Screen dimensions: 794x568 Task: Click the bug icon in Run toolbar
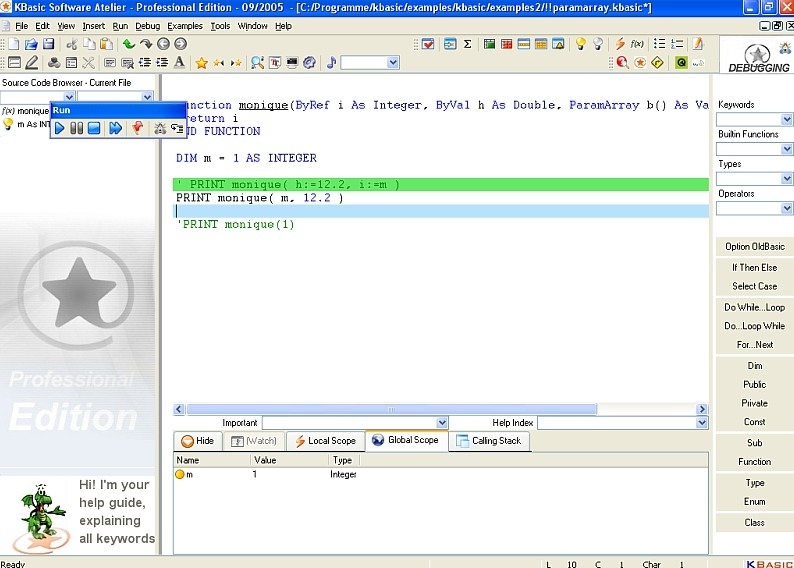pos(160,128)
